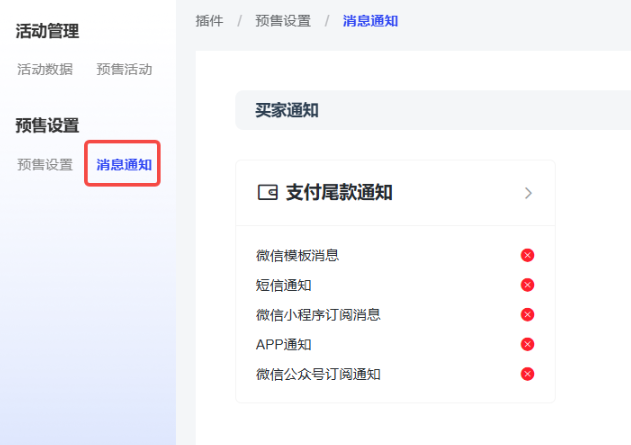Go to 预售活动 in the sidebar
The height and width of the screenshot is (445, 631).
point(124,69)
